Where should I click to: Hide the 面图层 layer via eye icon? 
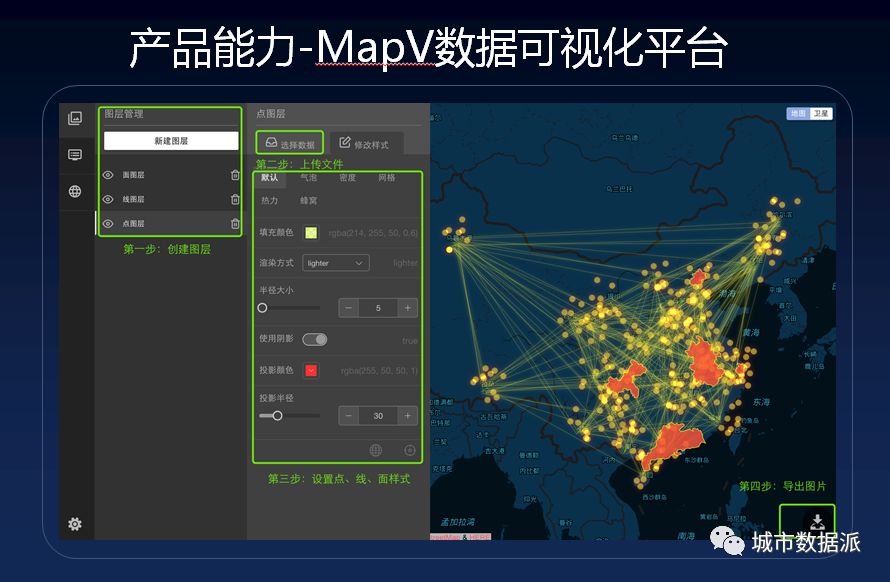(108, 175)
